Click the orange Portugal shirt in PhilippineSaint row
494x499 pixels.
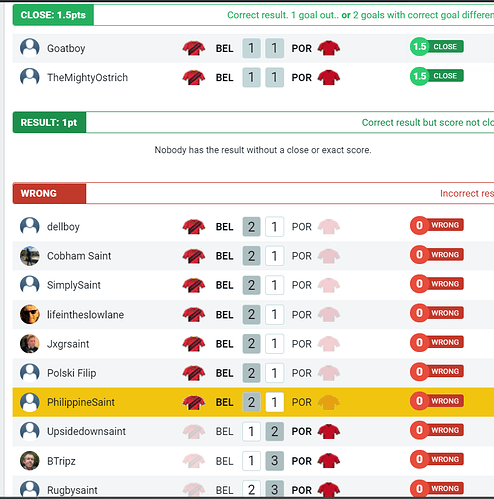click(x=329, y=402)
